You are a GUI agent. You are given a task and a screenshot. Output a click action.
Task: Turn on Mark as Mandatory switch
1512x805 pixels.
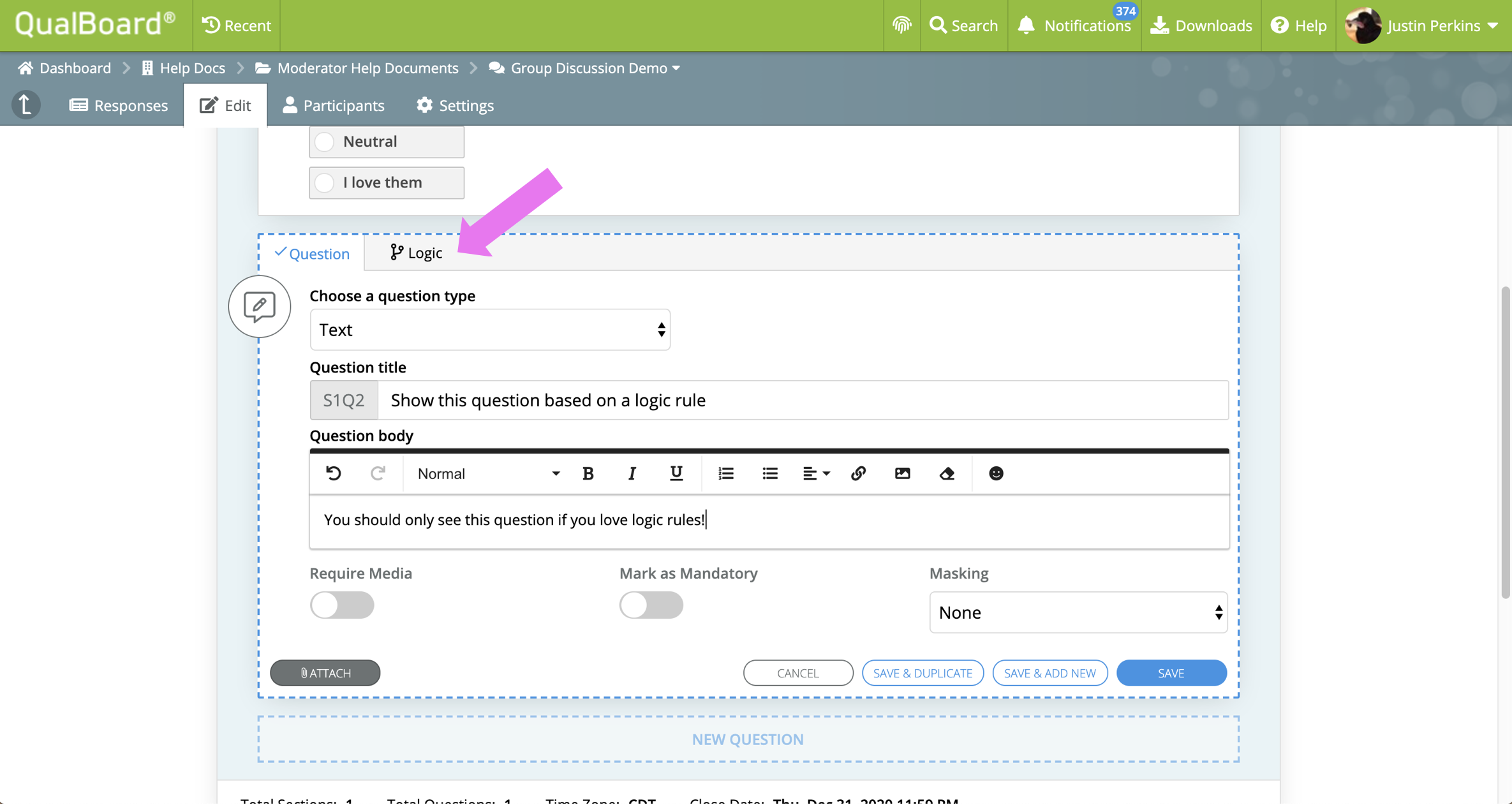coord(651,605)
